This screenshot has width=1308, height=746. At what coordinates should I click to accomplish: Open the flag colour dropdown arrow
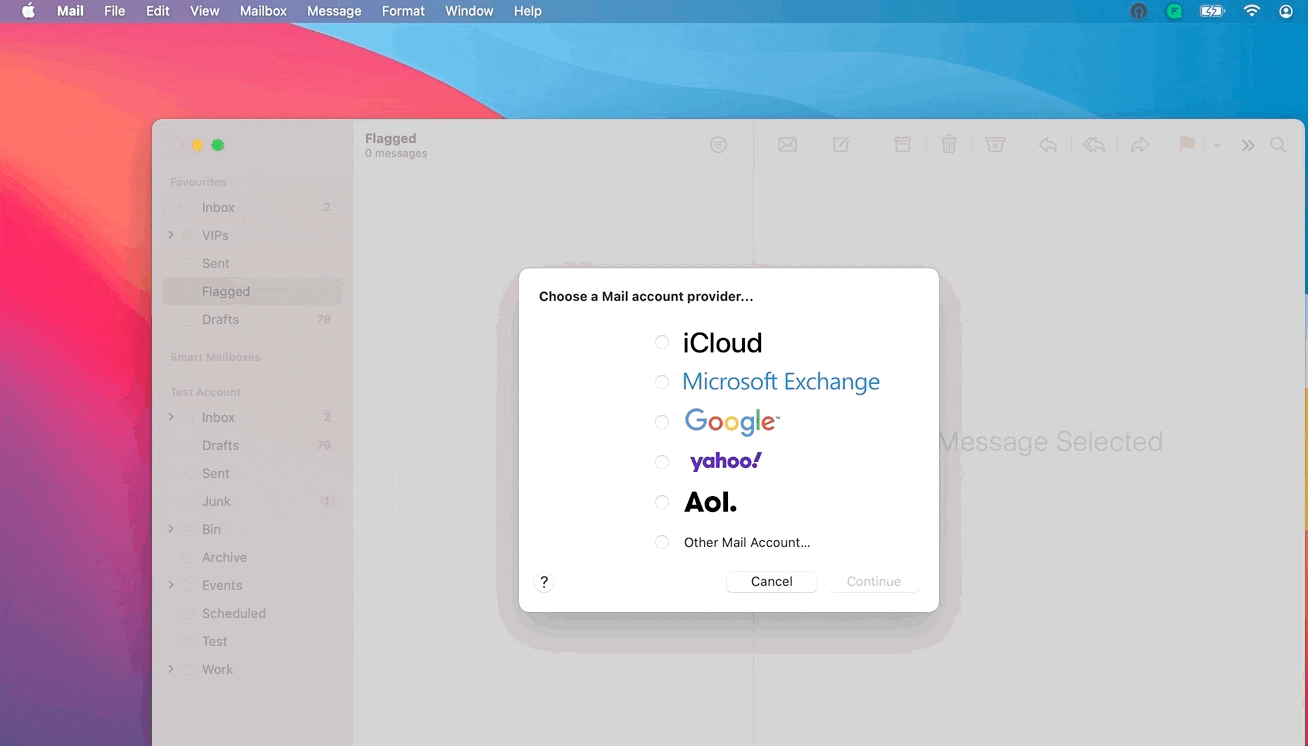click(1217, 145)
